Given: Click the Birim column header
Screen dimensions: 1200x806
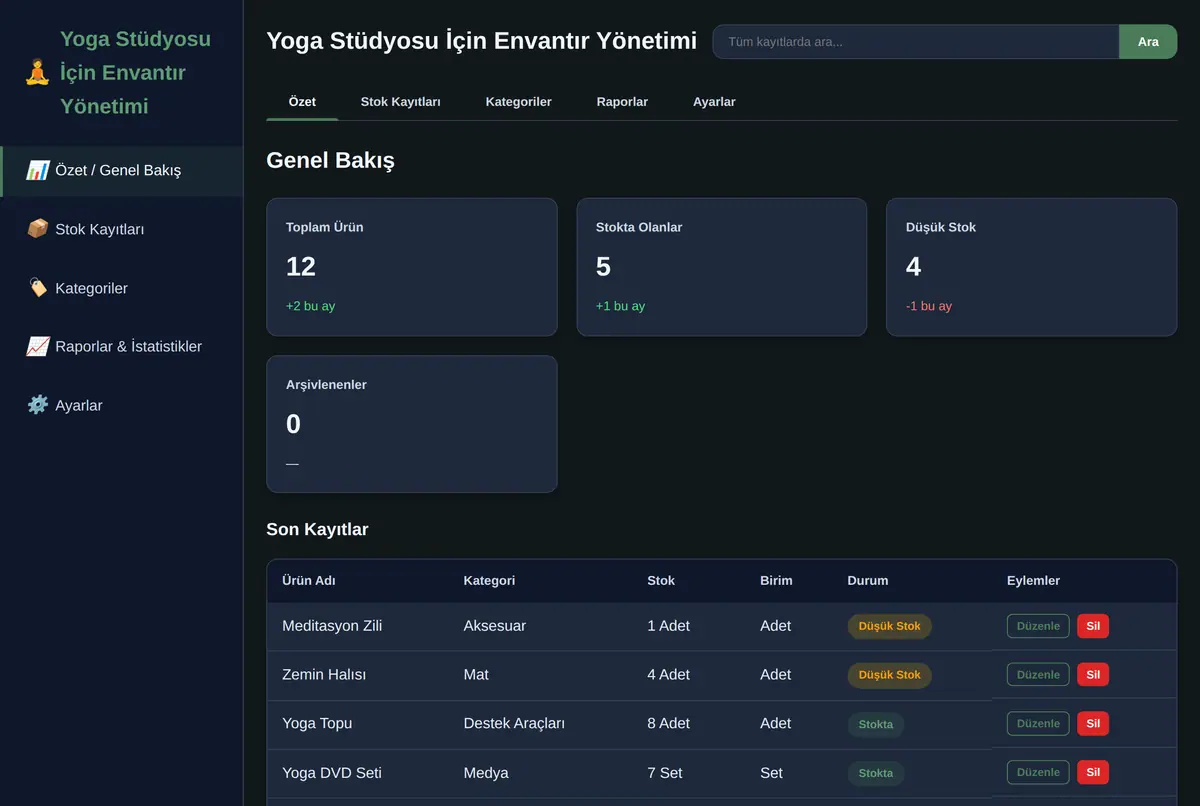Looking at the screenshot, I should (x=776, y=581).
